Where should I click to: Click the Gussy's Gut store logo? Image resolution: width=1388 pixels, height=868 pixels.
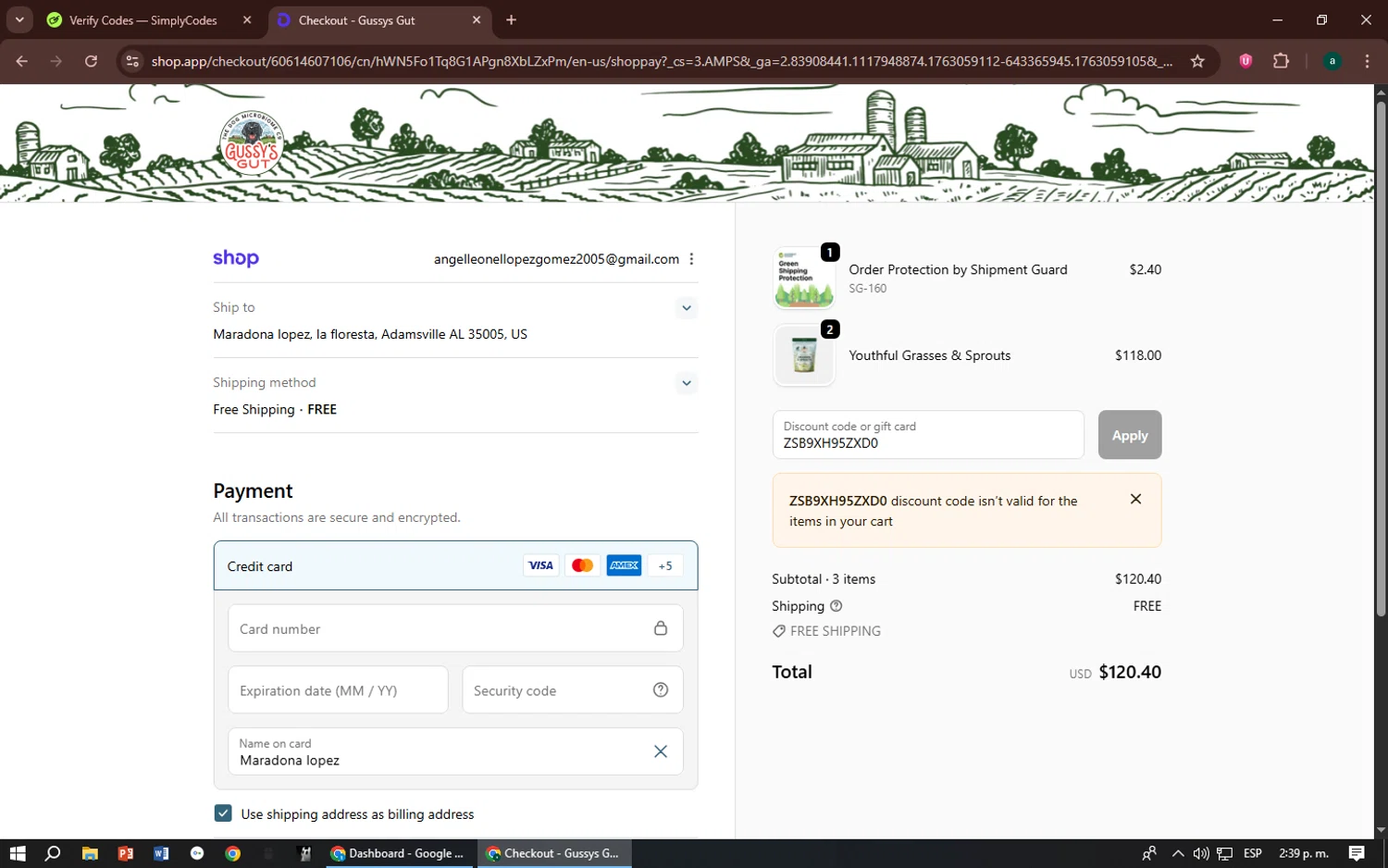pyautogui.click(x=252, y=143)
